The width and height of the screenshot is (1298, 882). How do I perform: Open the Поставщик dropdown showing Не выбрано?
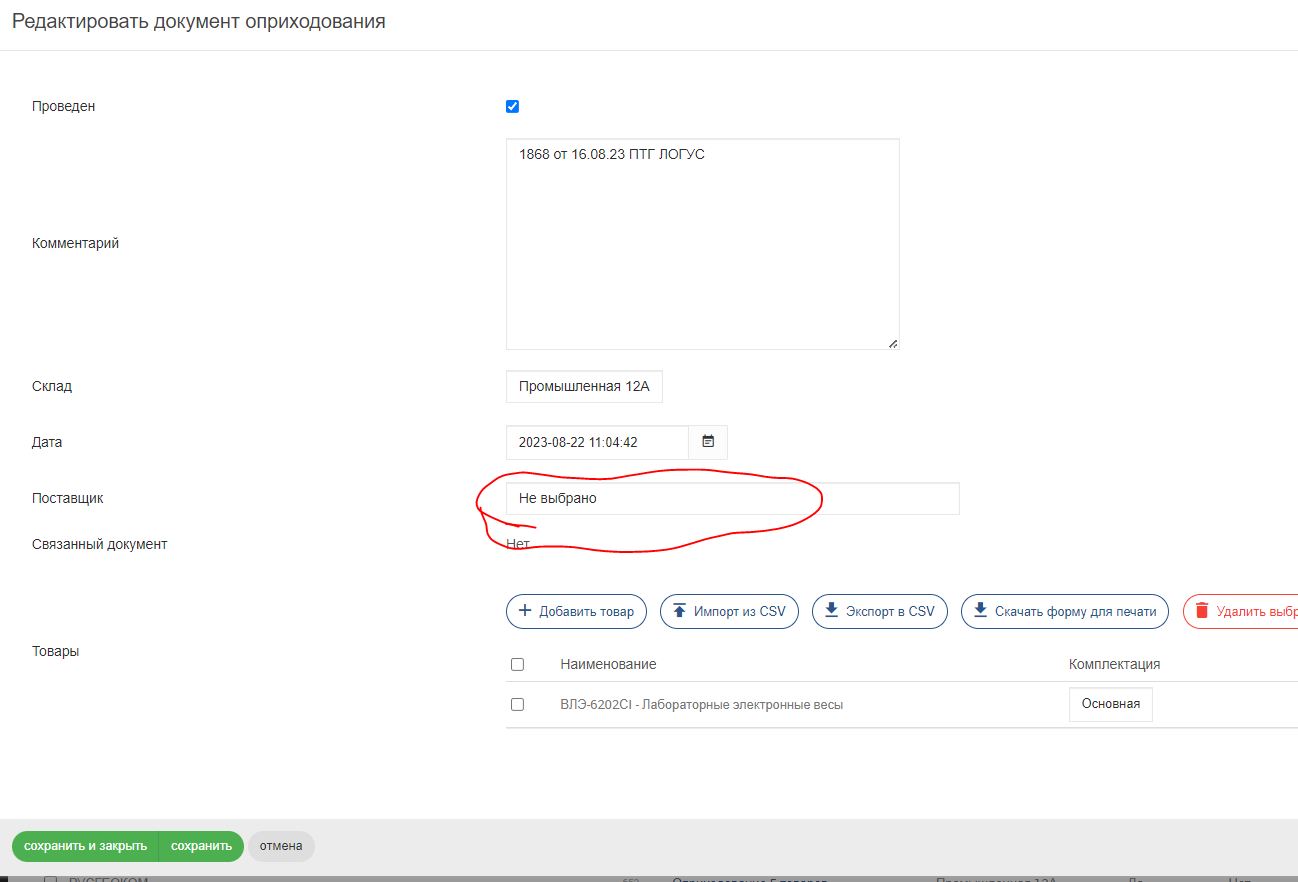(x=732, y=498)
